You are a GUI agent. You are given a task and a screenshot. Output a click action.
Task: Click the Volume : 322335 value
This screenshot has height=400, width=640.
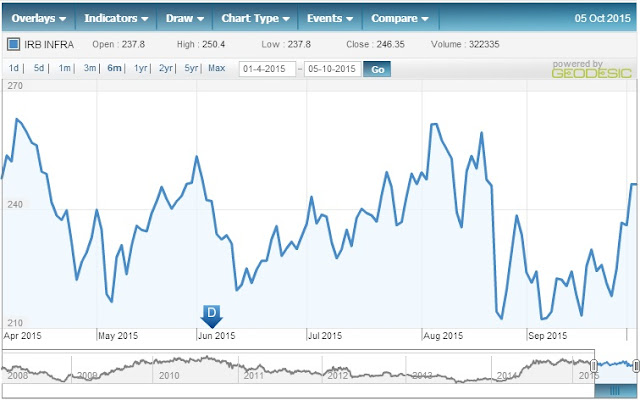[465, 44]
